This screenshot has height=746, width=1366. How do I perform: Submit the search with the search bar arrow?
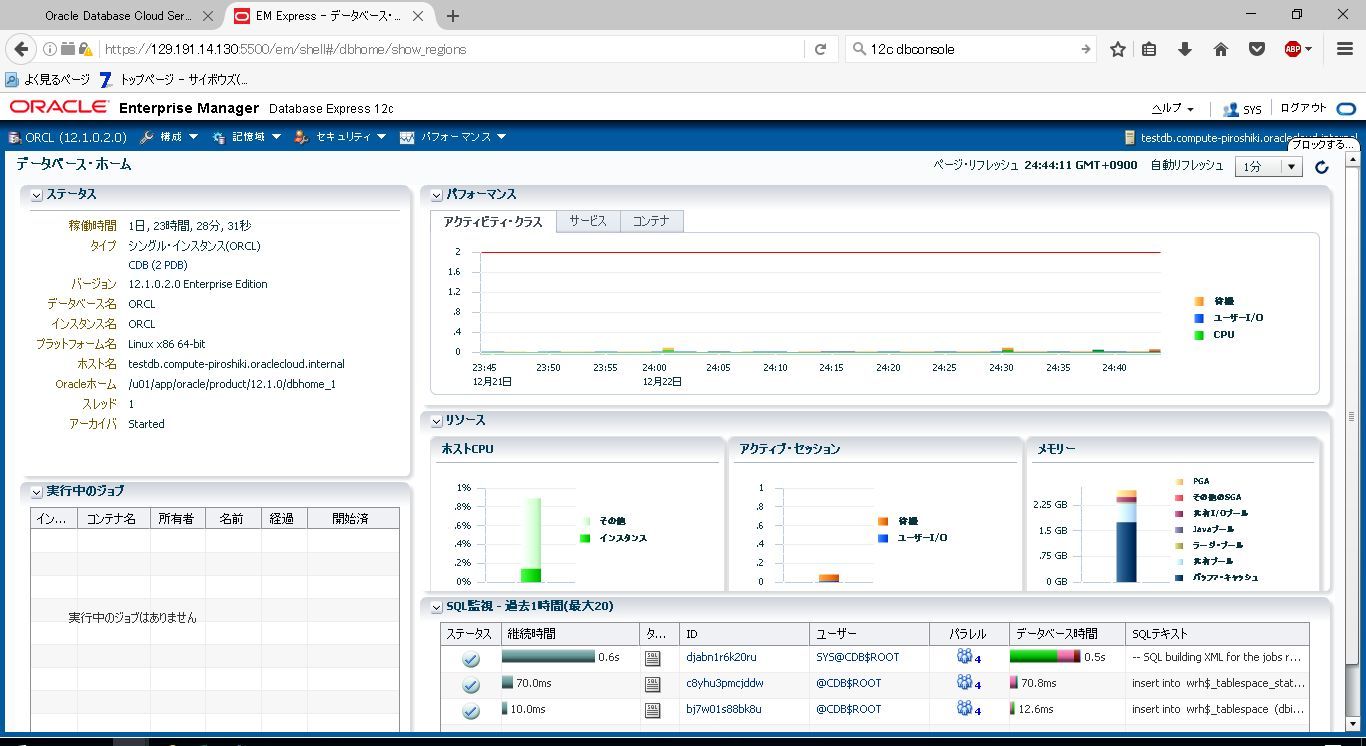coord(1085,49)
